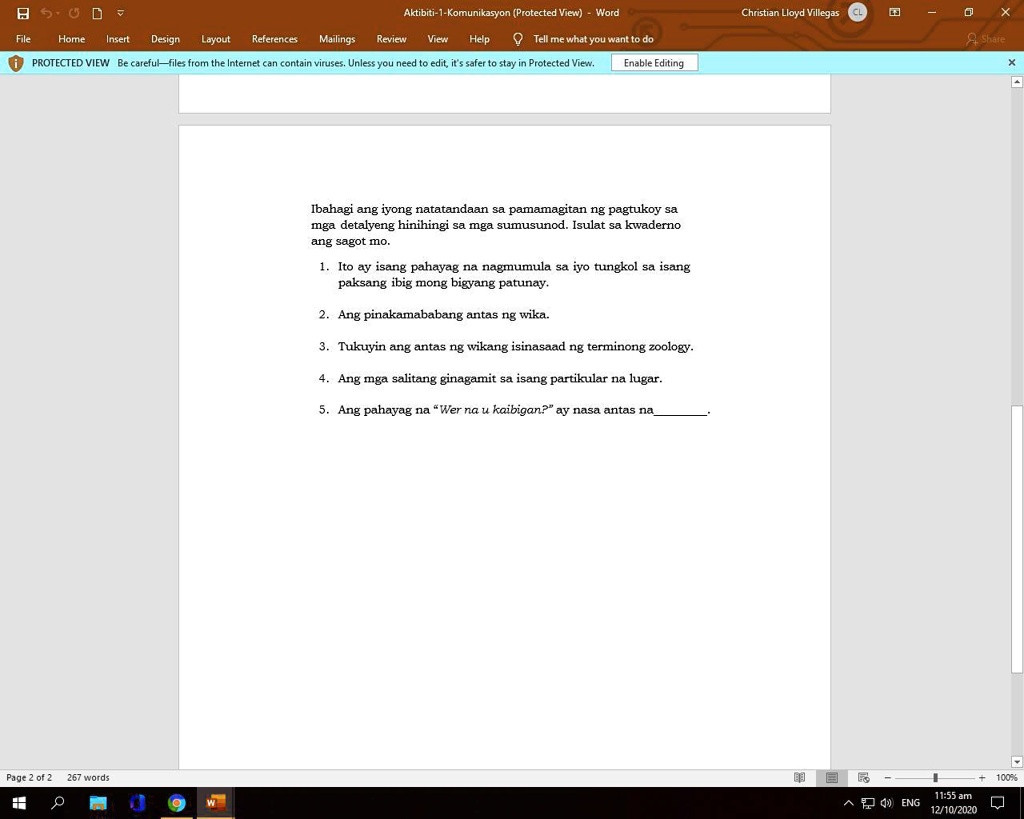Select Print Layout view
The height and width of the screenshot is (819, 1024).
(x=831, y=778)
